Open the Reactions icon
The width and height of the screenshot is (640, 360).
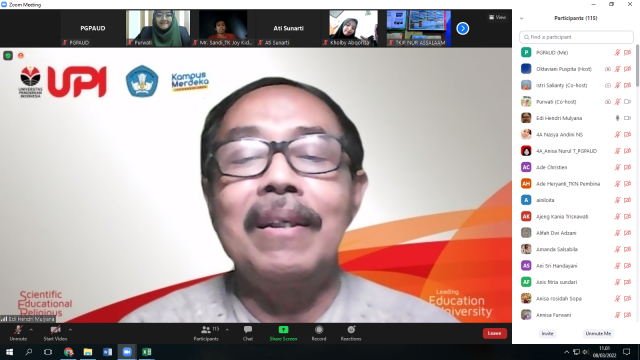[x=351, y=329]
